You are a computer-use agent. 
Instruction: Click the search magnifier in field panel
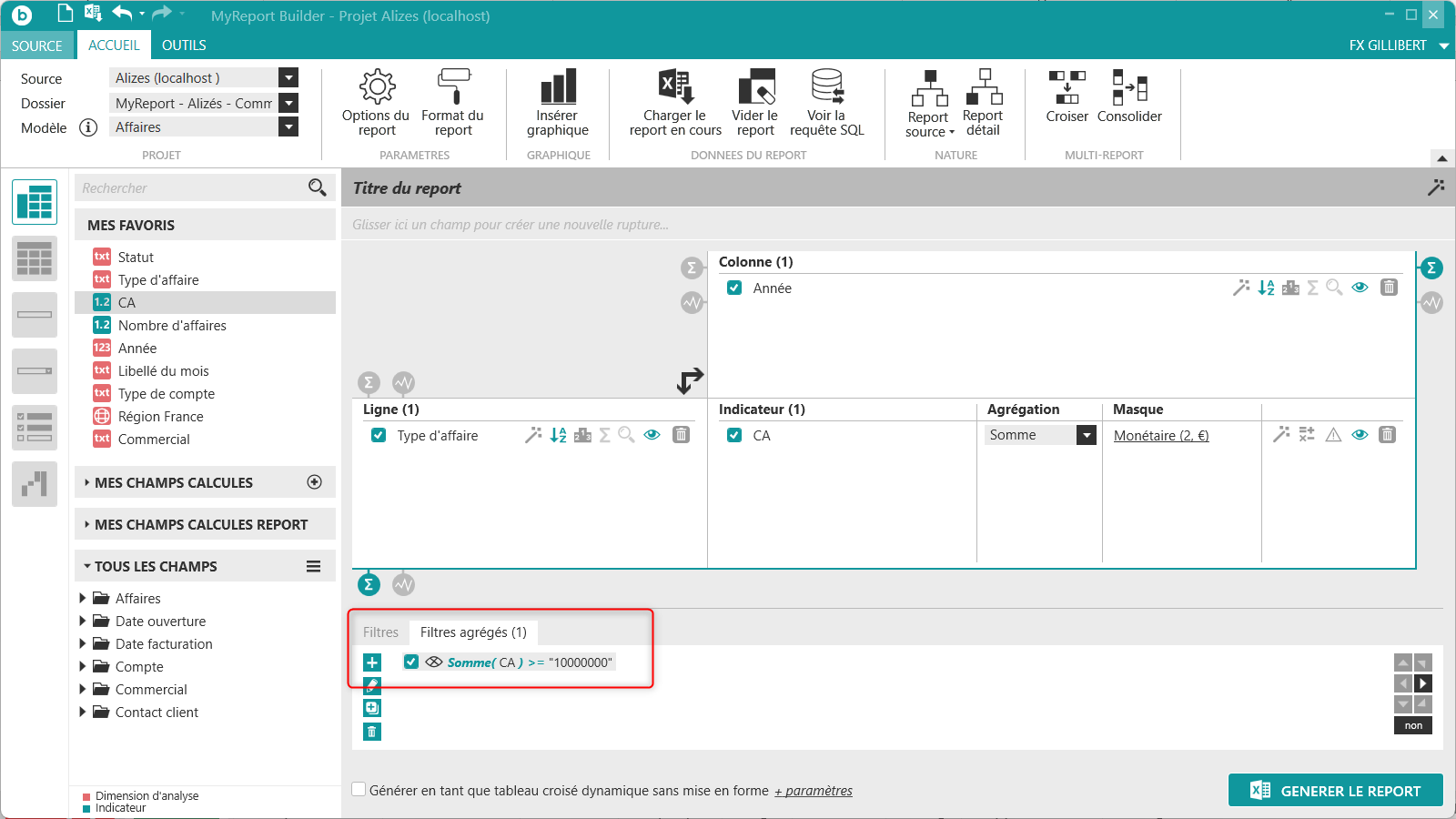pos(317,187)
